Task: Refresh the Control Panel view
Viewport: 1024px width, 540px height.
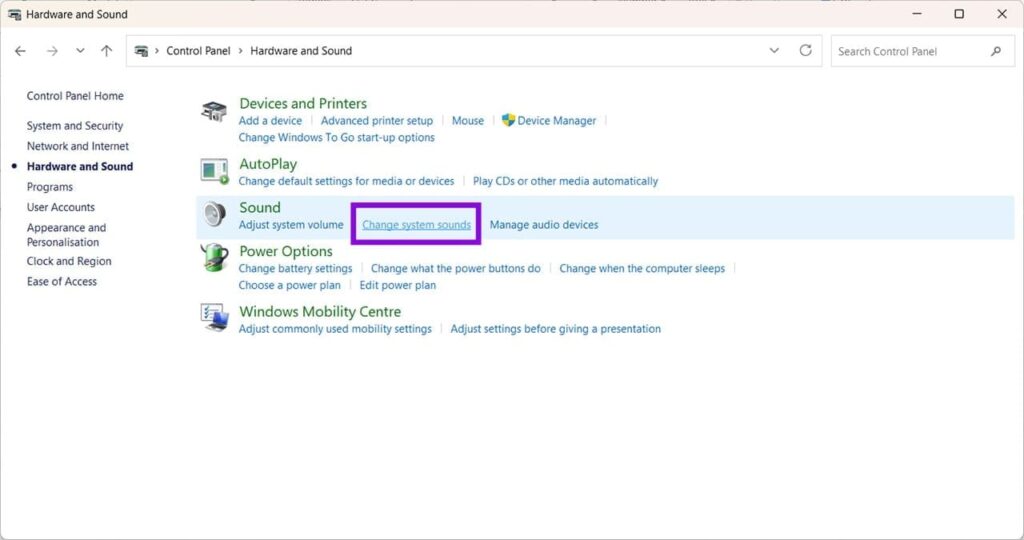Action: (805, 50)
